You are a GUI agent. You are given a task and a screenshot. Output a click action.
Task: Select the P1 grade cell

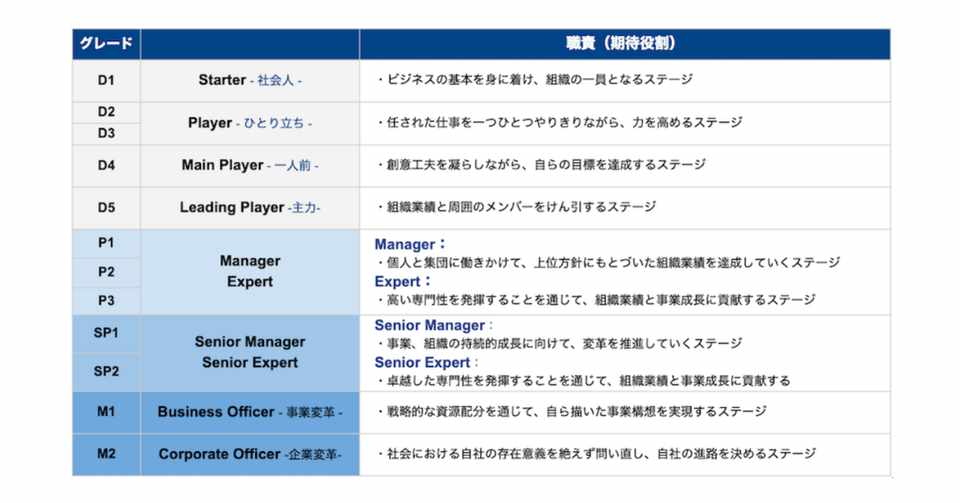pos(106,243)
